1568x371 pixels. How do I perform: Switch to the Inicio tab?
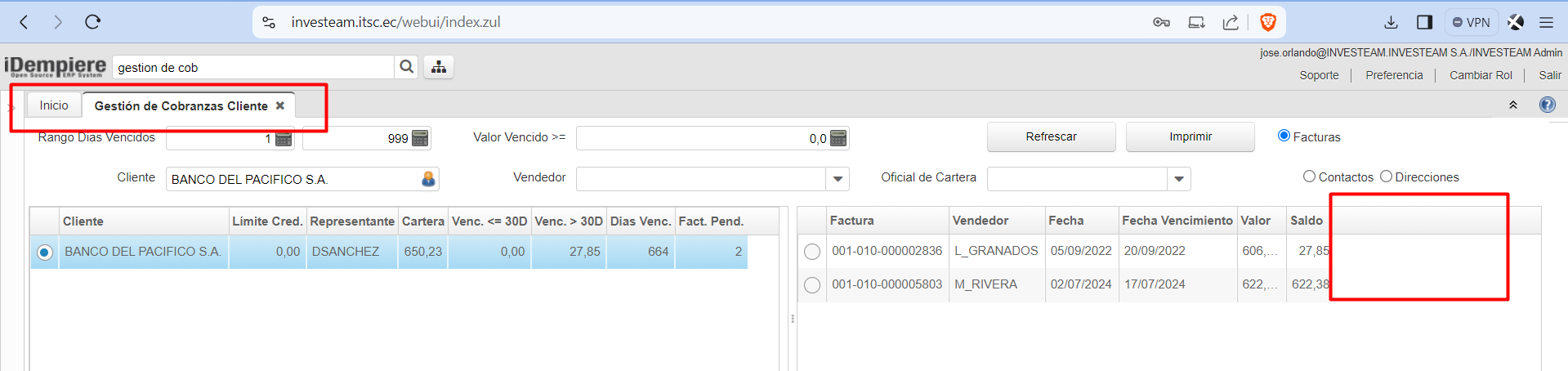tap(54, 105)
